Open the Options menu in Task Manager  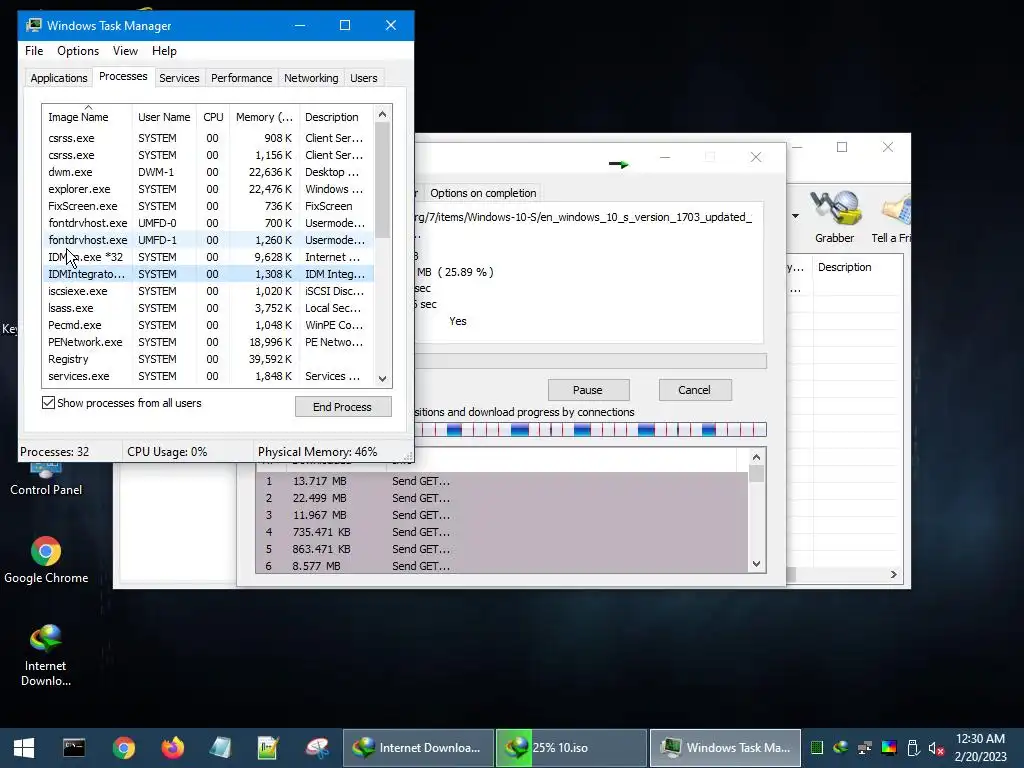coord(78,51)
